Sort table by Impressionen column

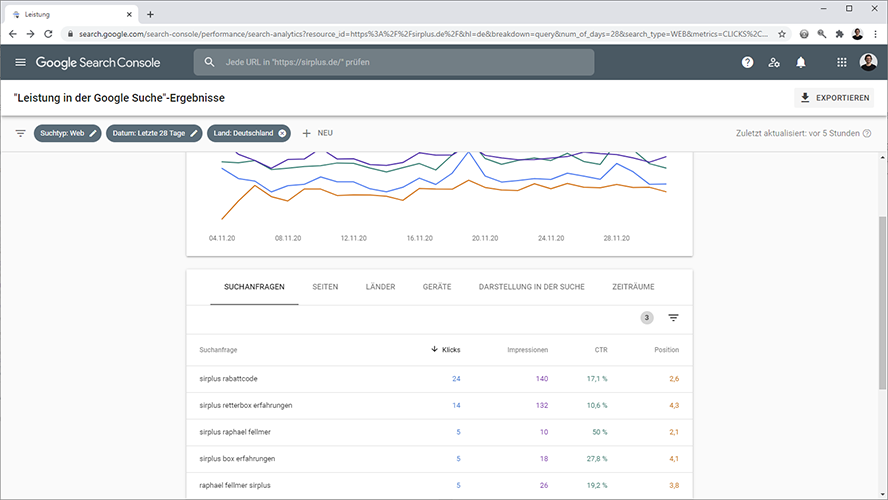click(528, 350)
